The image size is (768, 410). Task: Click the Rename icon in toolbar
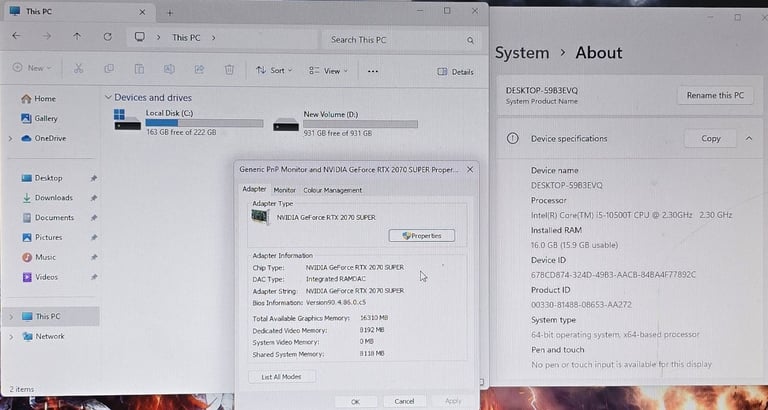click(x=169, y=70)
